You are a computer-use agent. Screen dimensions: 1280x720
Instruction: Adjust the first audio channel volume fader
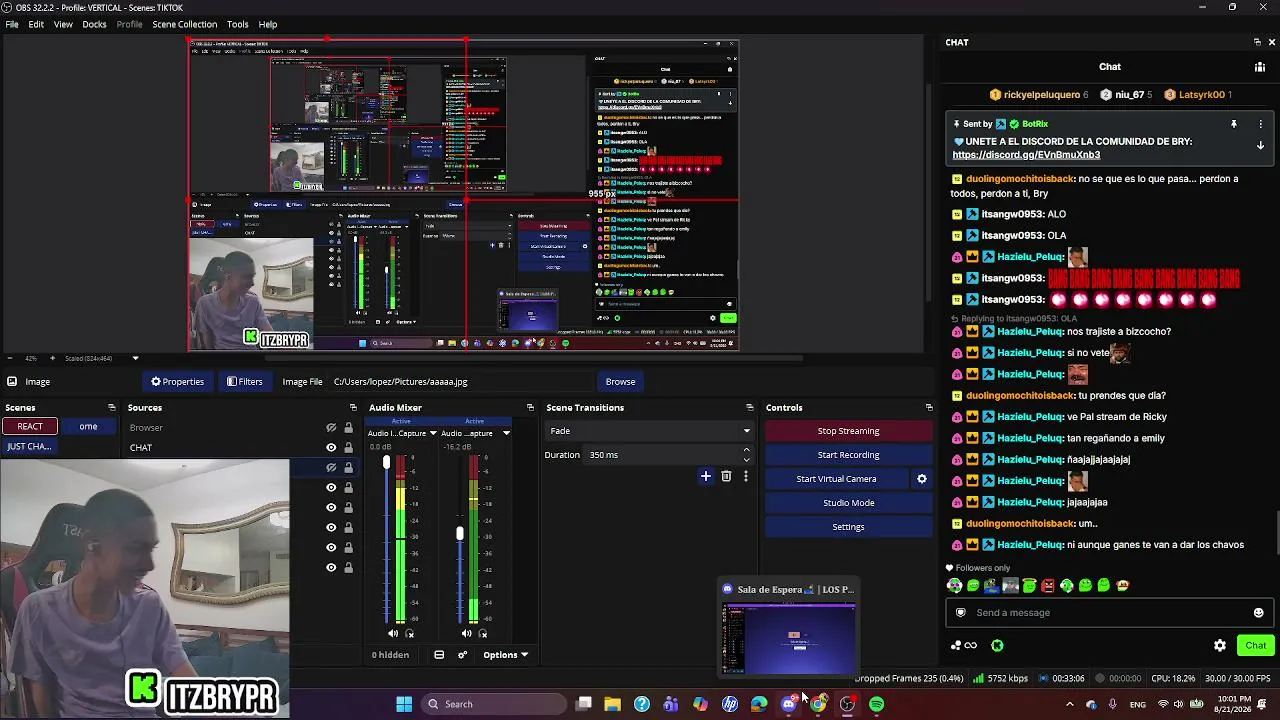tap(386, 463)
